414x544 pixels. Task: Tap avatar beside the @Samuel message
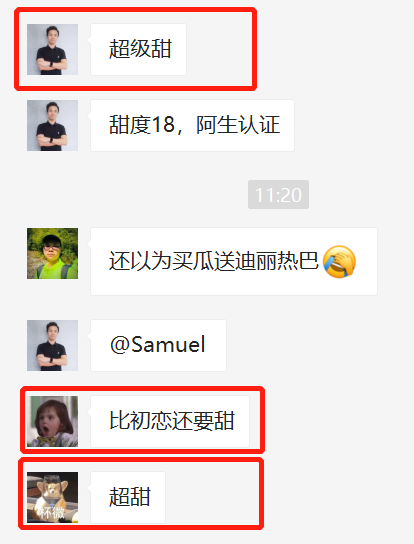tap(52, 345)
